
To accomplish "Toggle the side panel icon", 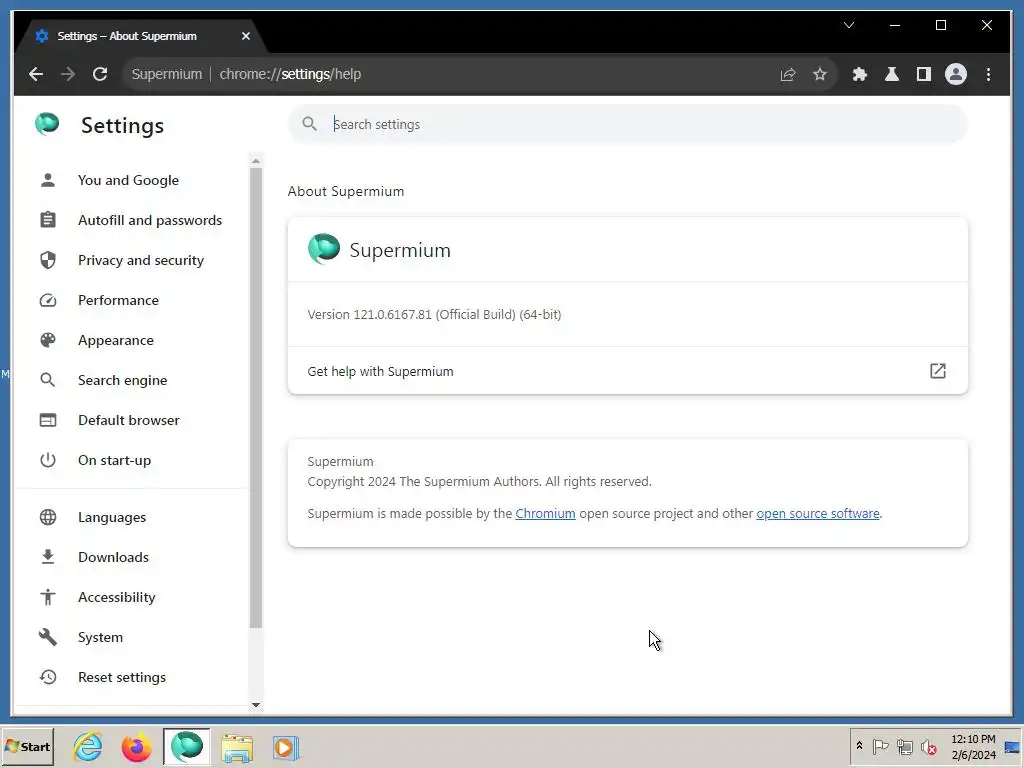I will (x=923, y=74).
